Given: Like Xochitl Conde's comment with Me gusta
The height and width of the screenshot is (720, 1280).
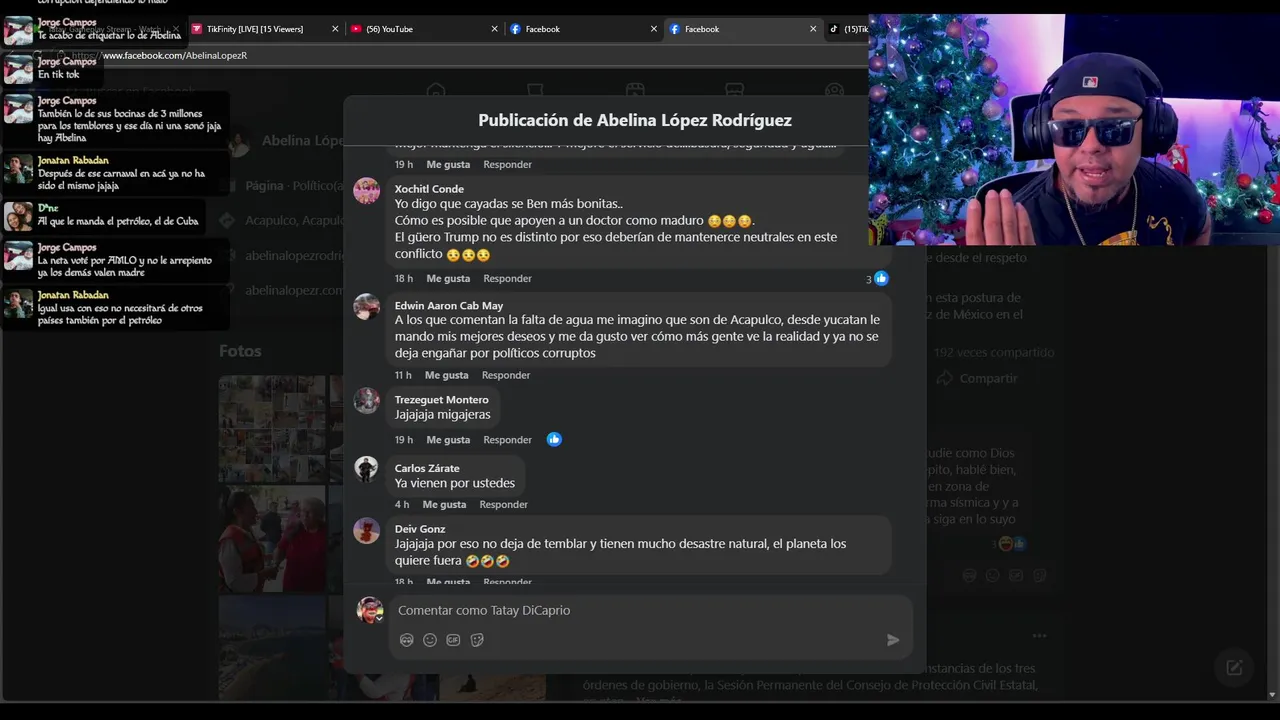Looking at the screenshot, I should point(448,279).
